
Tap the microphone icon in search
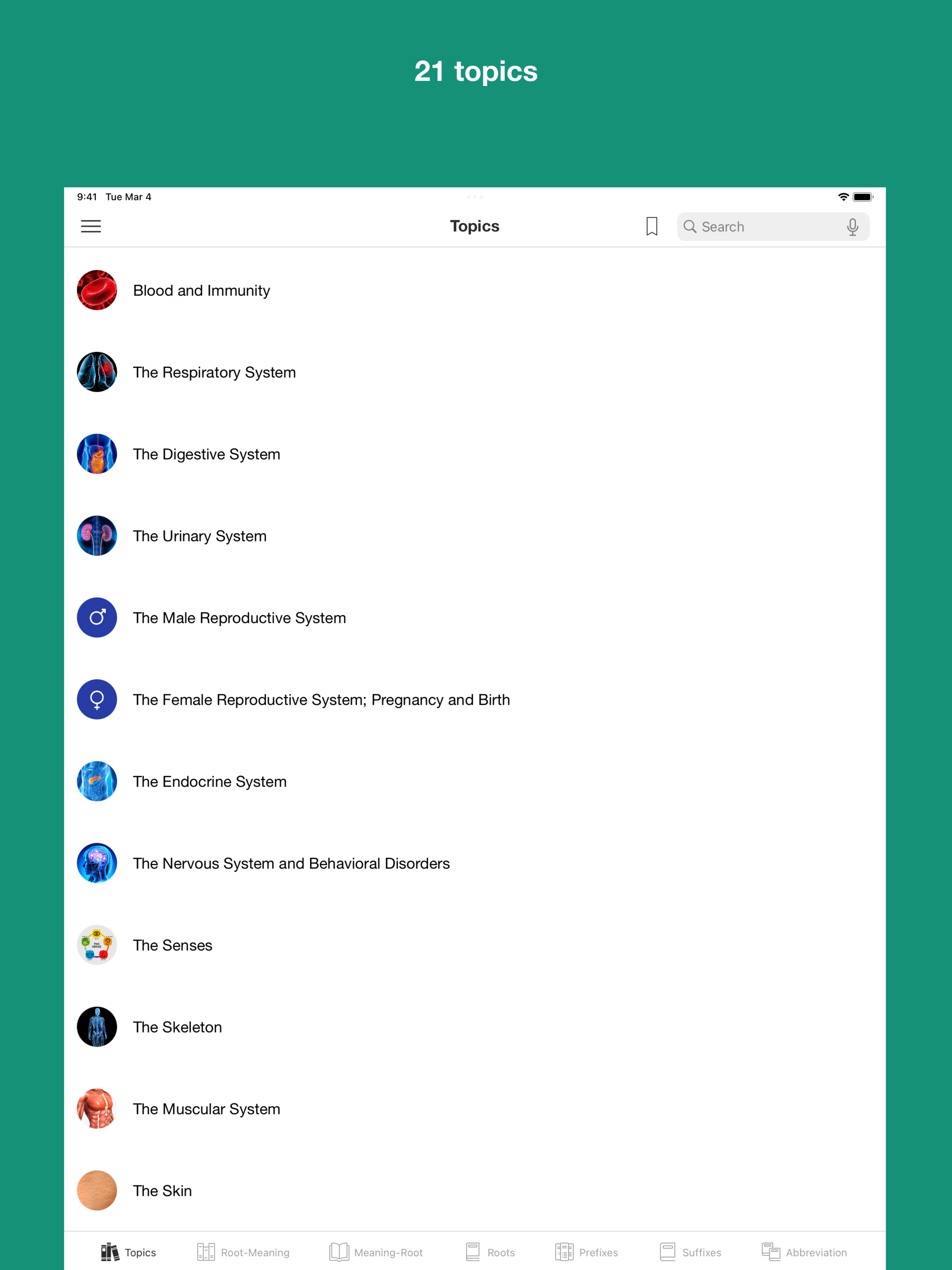point(853,227)
